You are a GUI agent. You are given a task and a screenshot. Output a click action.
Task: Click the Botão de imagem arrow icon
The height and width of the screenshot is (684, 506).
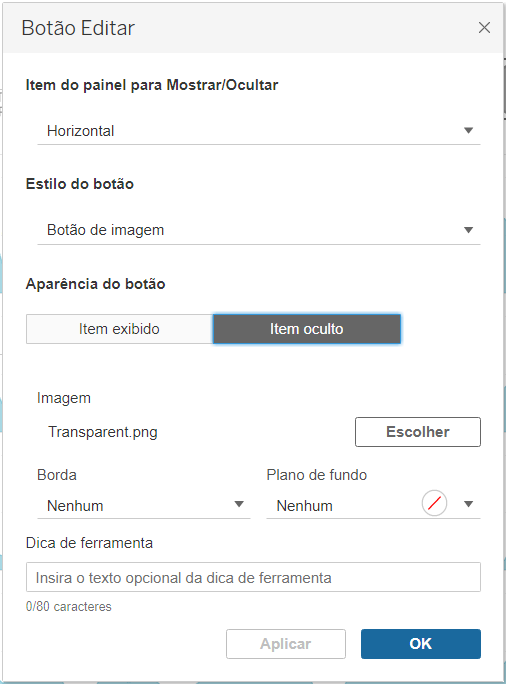click(468, 230)
